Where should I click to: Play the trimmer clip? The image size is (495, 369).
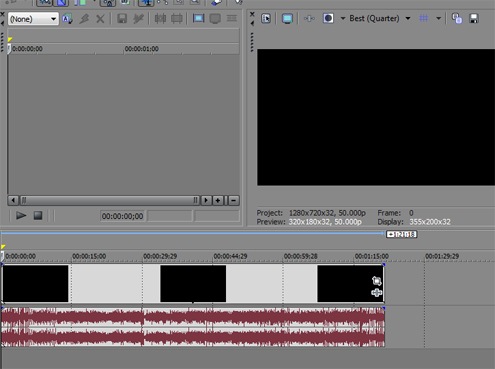click(x=21, y=216)
